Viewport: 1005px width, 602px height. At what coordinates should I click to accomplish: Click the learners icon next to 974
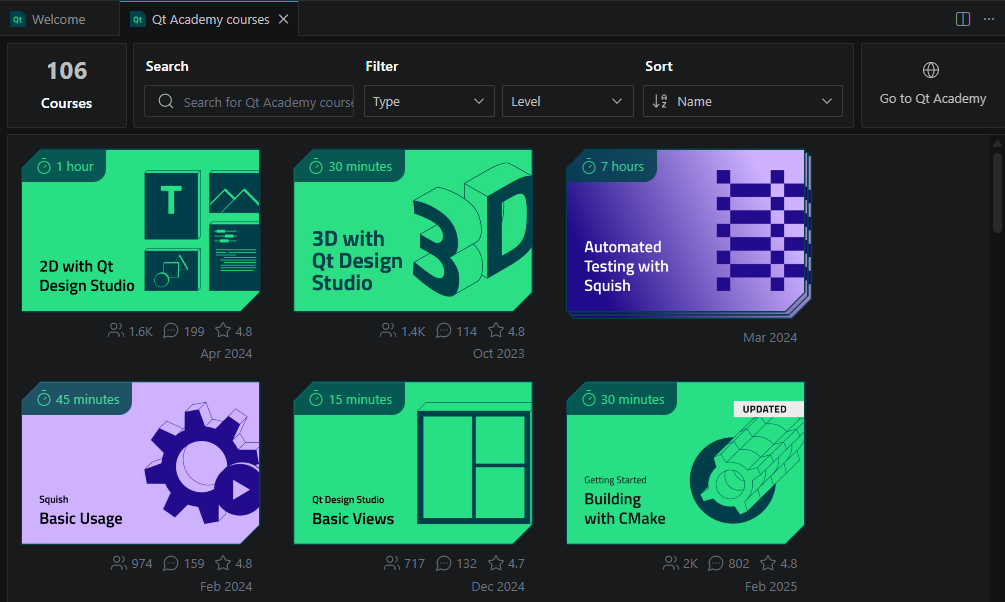tap(119, 563)
